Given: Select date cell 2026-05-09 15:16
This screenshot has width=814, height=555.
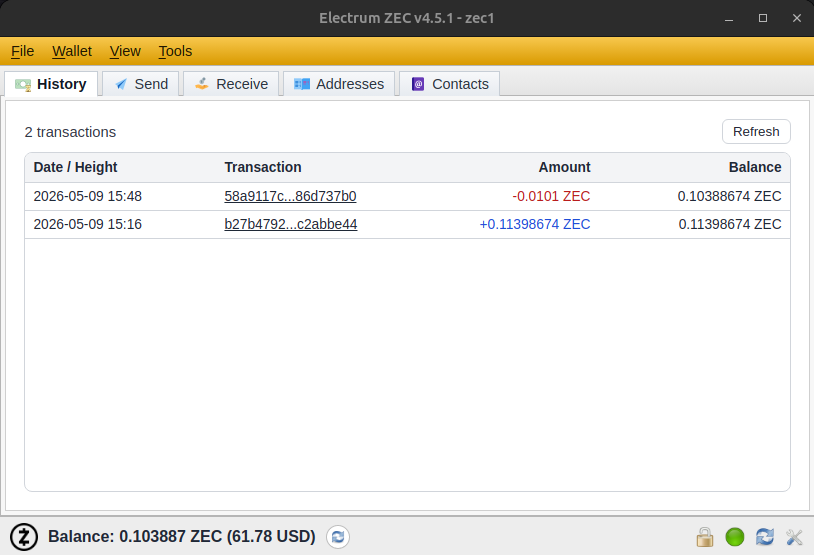Looking at the screenshot, I should tap(88, 224).
